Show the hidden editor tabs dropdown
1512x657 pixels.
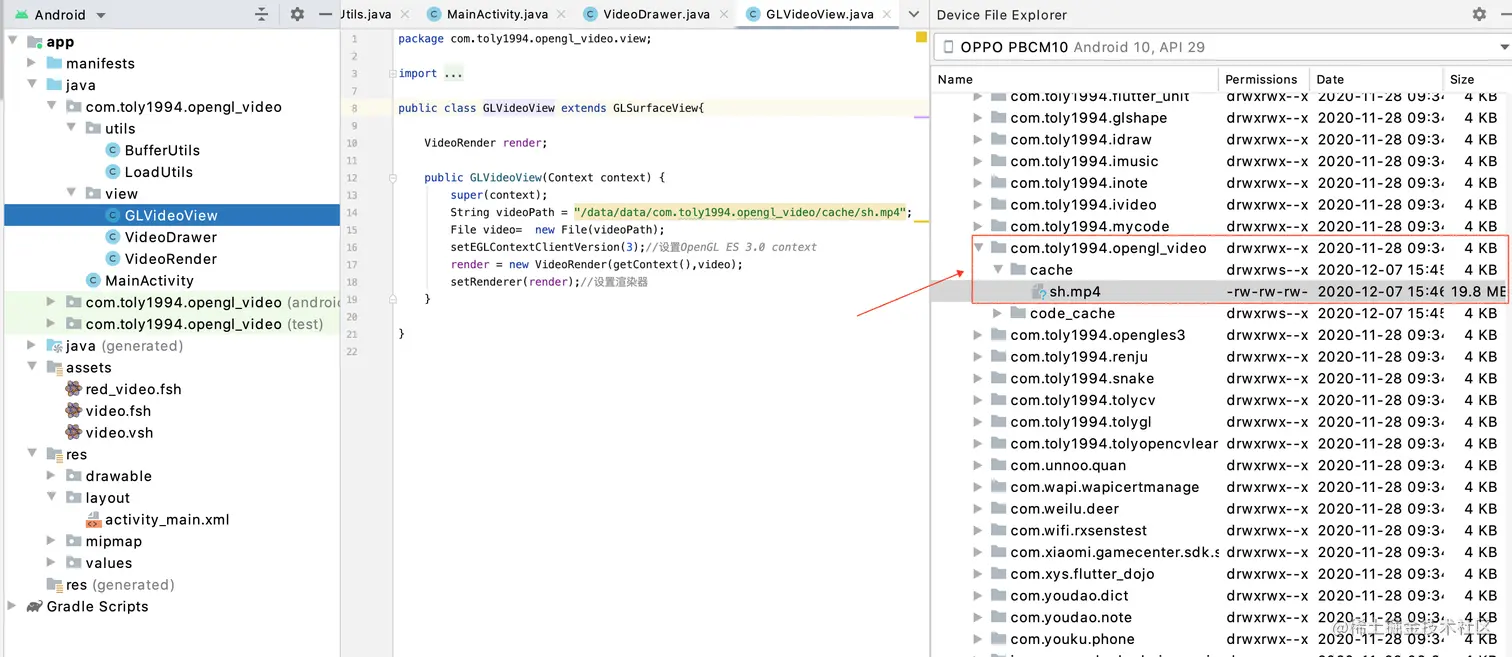913,14
